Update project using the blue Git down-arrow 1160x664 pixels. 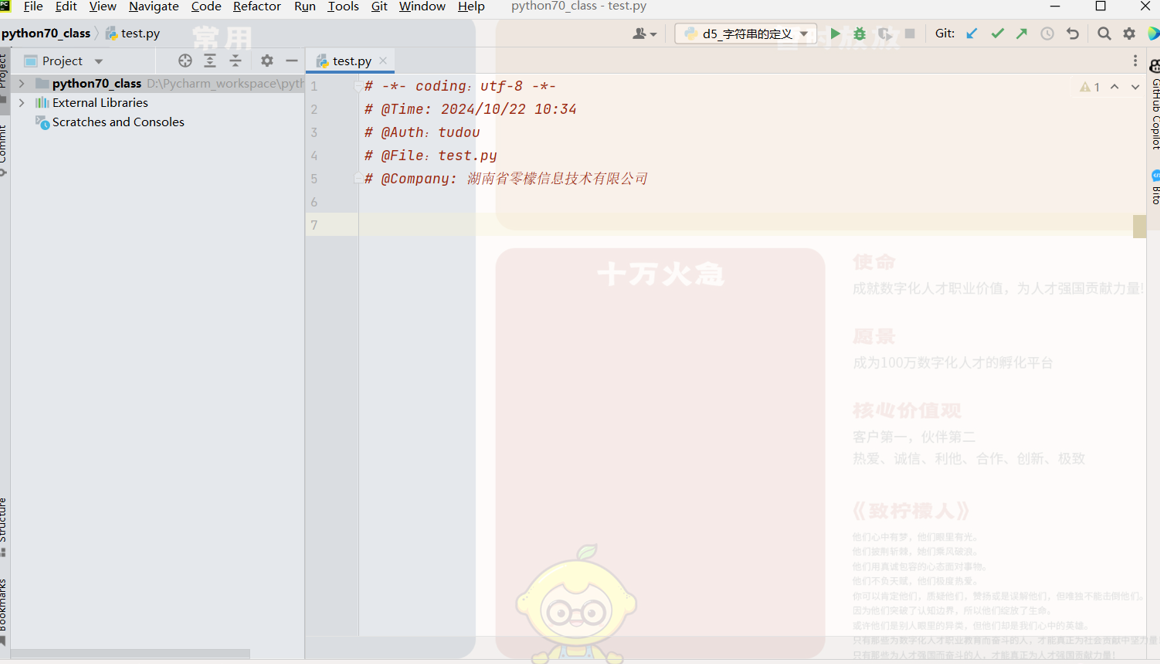pyautogui.click(x=971, y=33)
